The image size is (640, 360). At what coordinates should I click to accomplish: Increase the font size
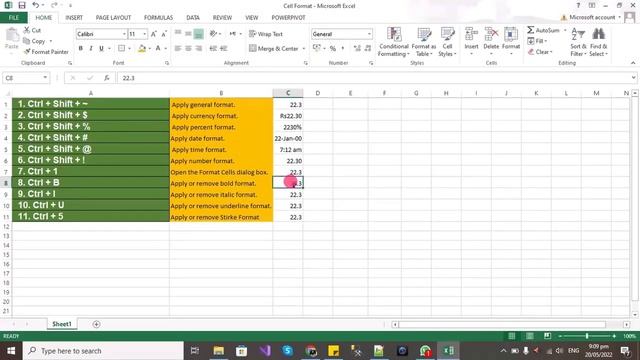pos(154,34)
